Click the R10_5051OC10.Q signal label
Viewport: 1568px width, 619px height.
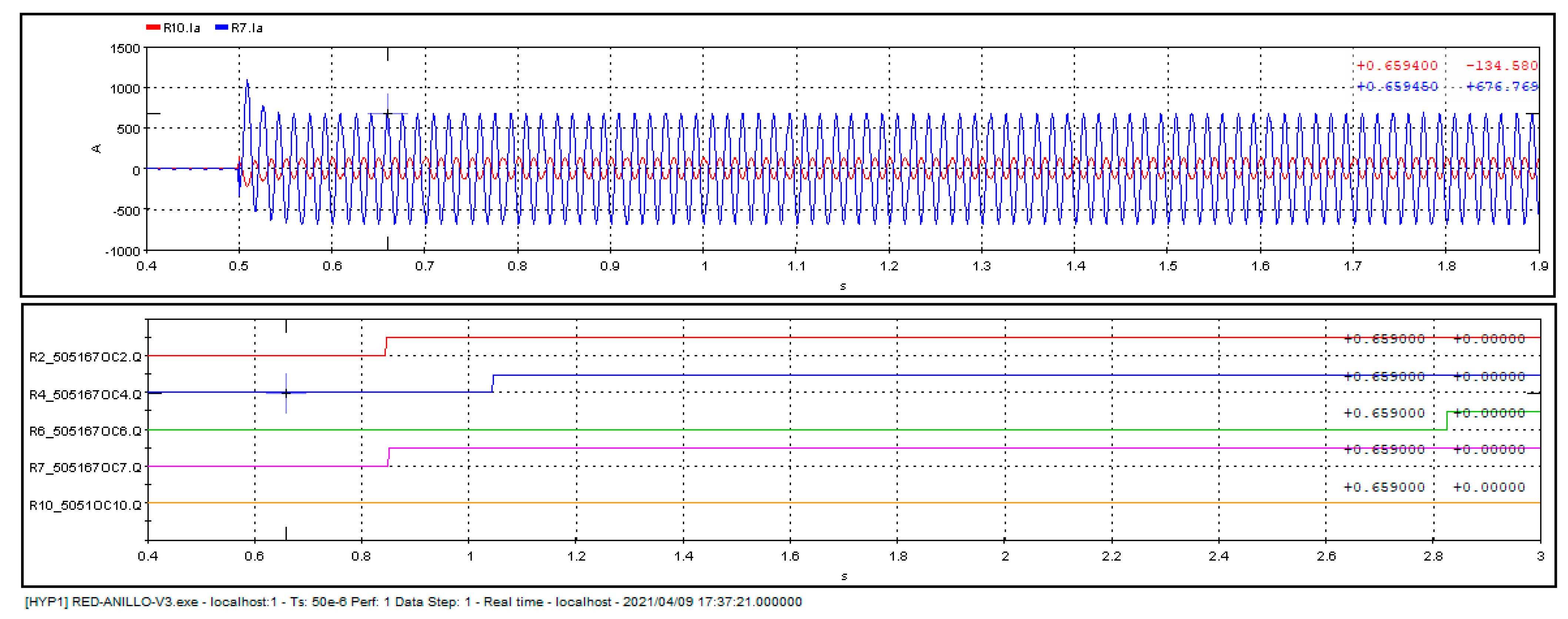tap(85, 506)
